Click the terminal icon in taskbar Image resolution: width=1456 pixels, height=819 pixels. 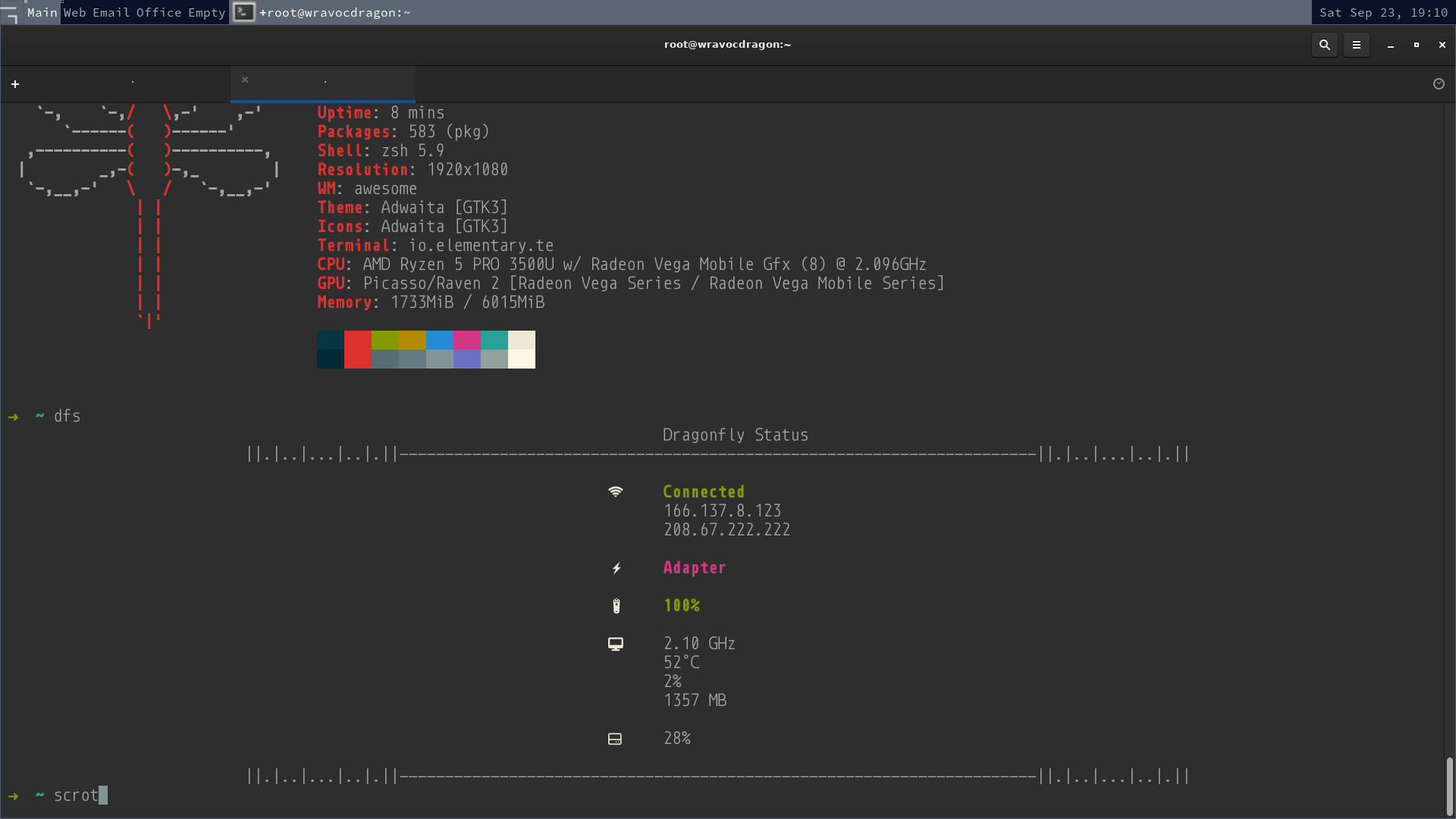click(243, 12)
